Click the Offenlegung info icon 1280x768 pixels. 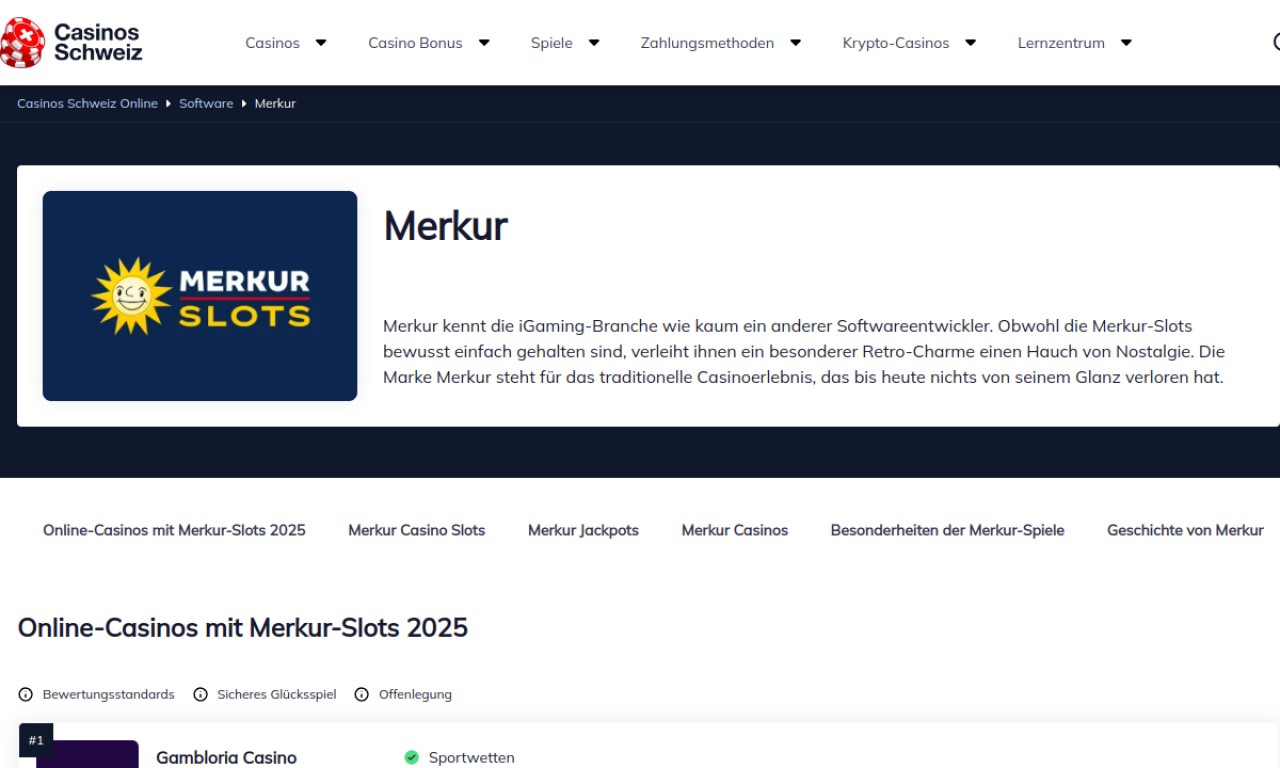(x=362, y=694)
